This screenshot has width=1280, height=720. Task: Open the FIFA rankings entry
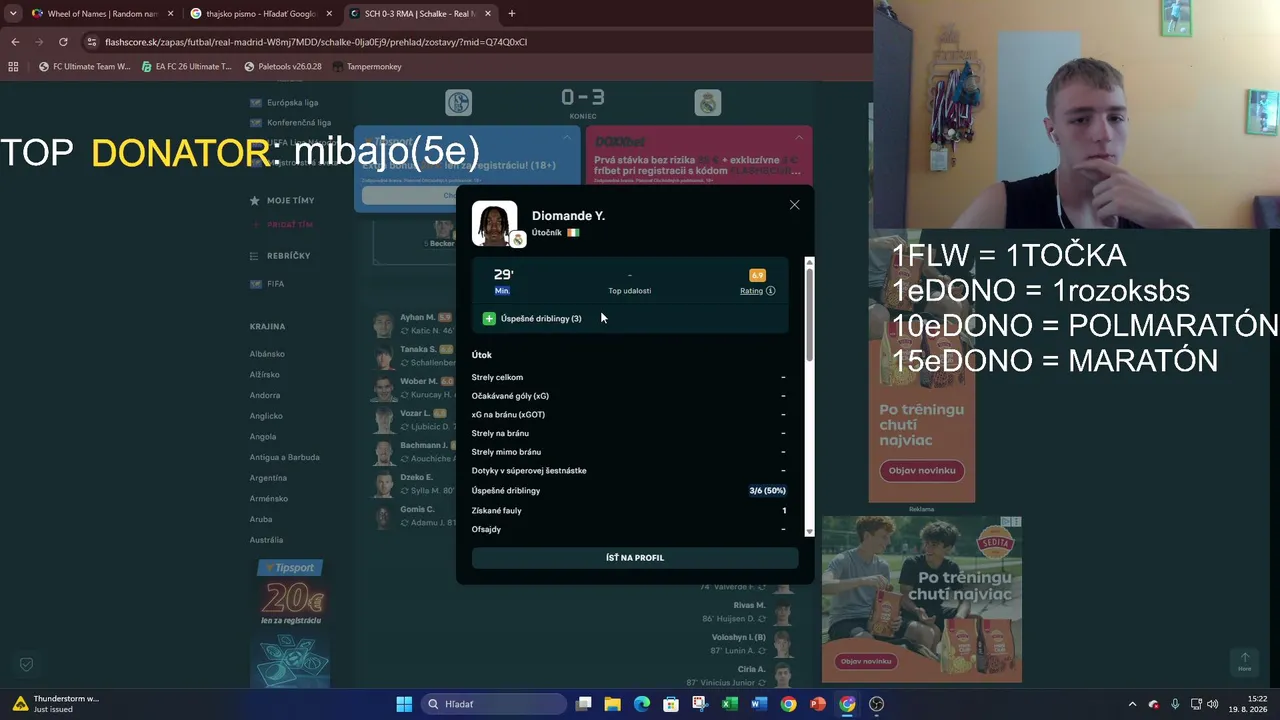click(275, 284)
